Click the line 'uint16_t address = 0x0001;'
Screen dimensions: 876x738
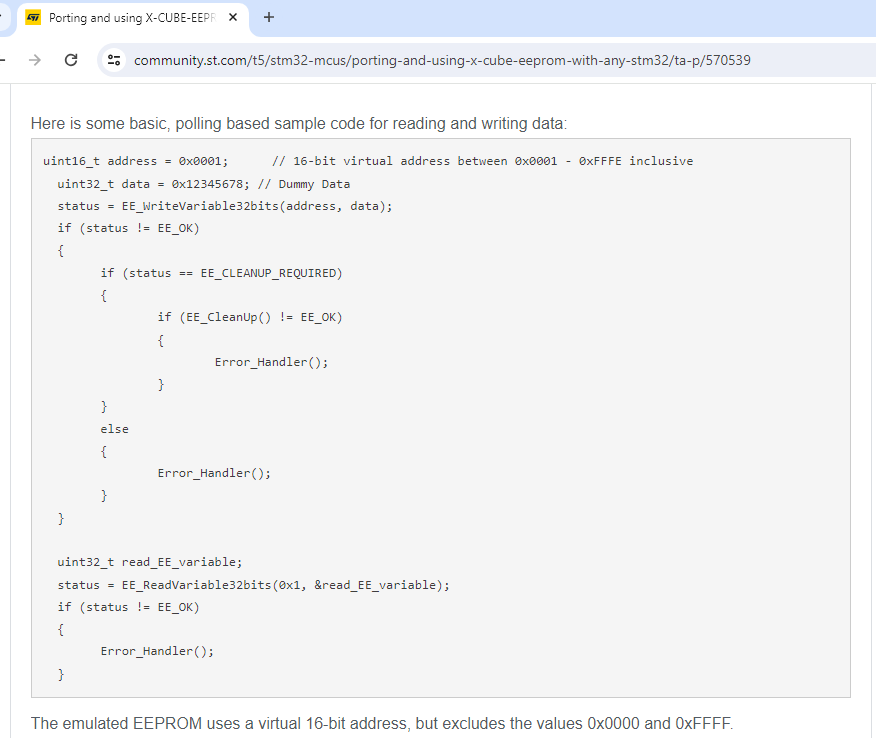coord(136,161)
